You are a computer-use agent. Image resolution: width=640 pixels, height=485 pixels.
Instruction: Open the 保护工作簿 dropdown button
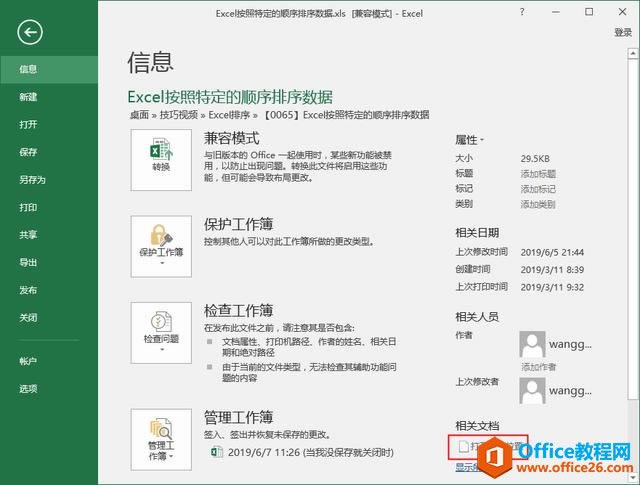click(x=161, y=247)
